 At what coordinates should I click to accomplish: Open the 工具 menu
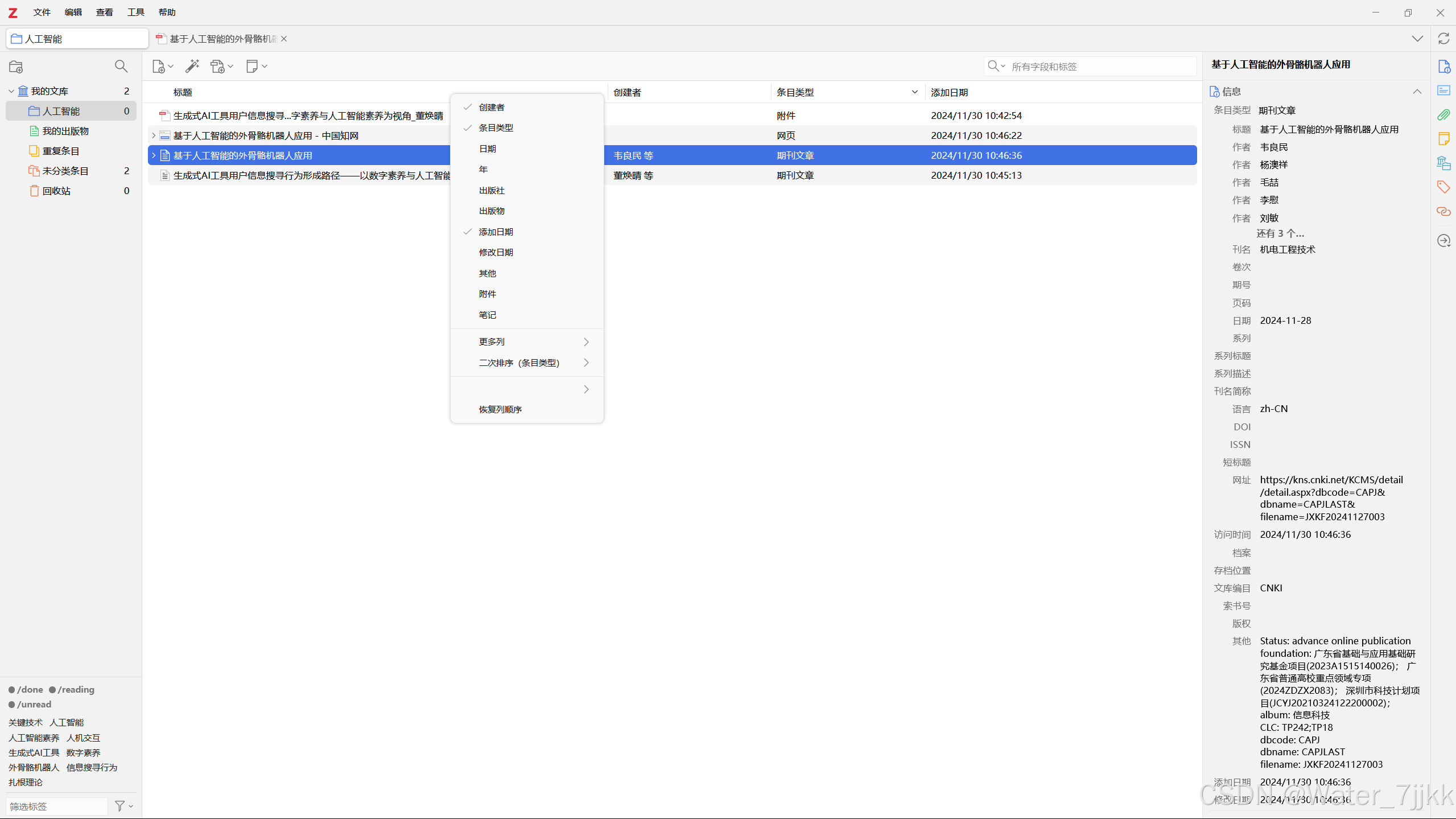[135, 12]
